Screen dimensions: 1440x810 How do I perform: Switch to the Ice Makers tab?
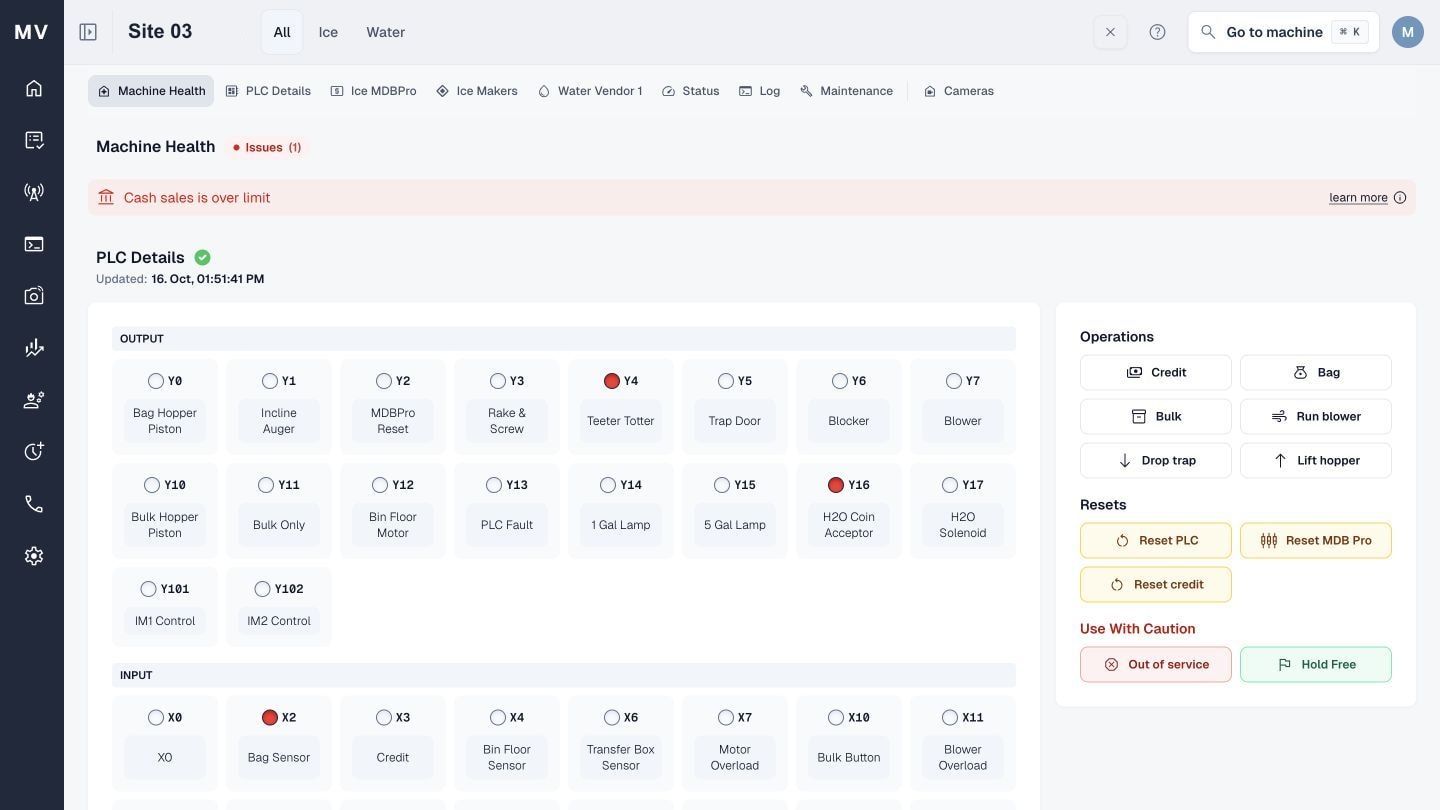coord(477,91)
